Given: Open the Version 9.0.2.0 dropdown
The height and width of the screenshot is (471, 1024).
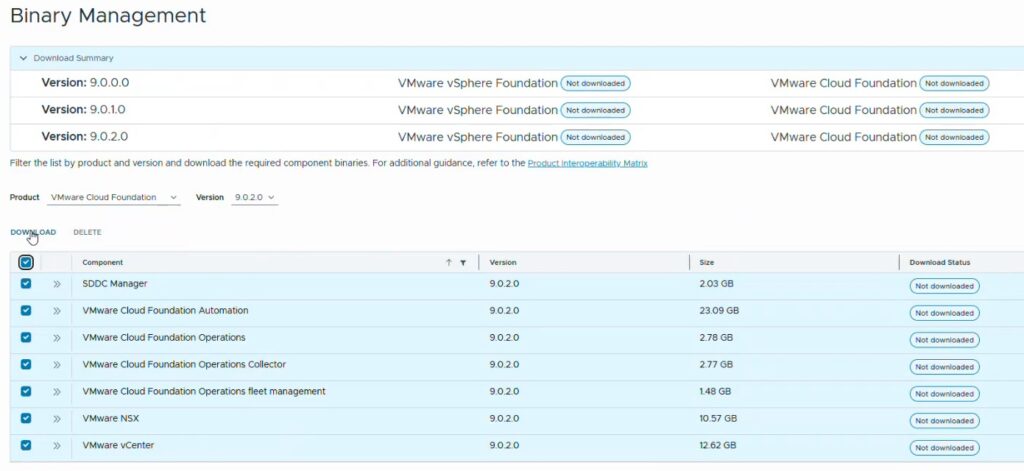Looking at the screenshot, I should click(x=254, y=198).
